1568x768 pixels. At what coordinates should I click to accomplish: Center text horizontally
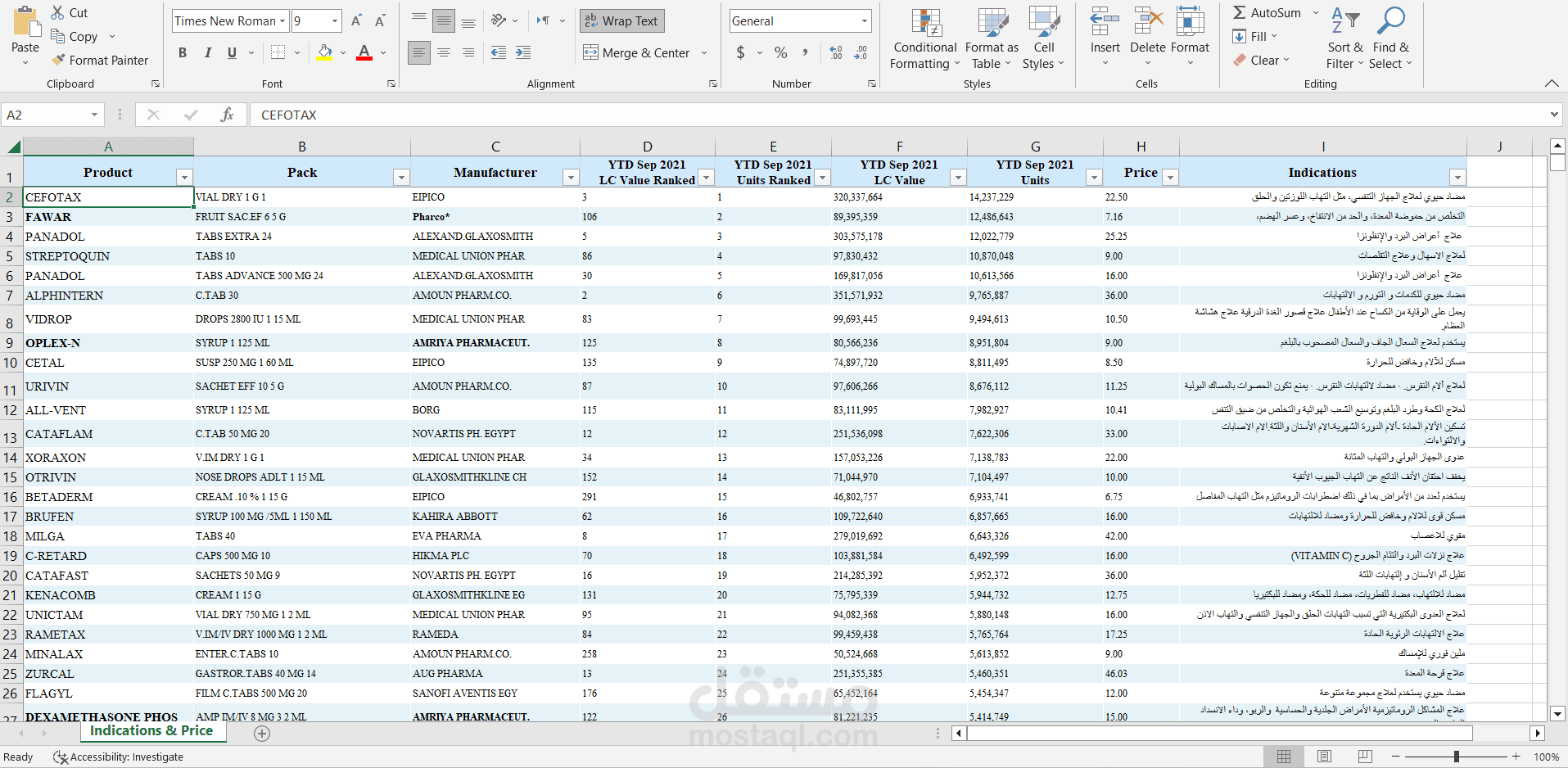444,52
